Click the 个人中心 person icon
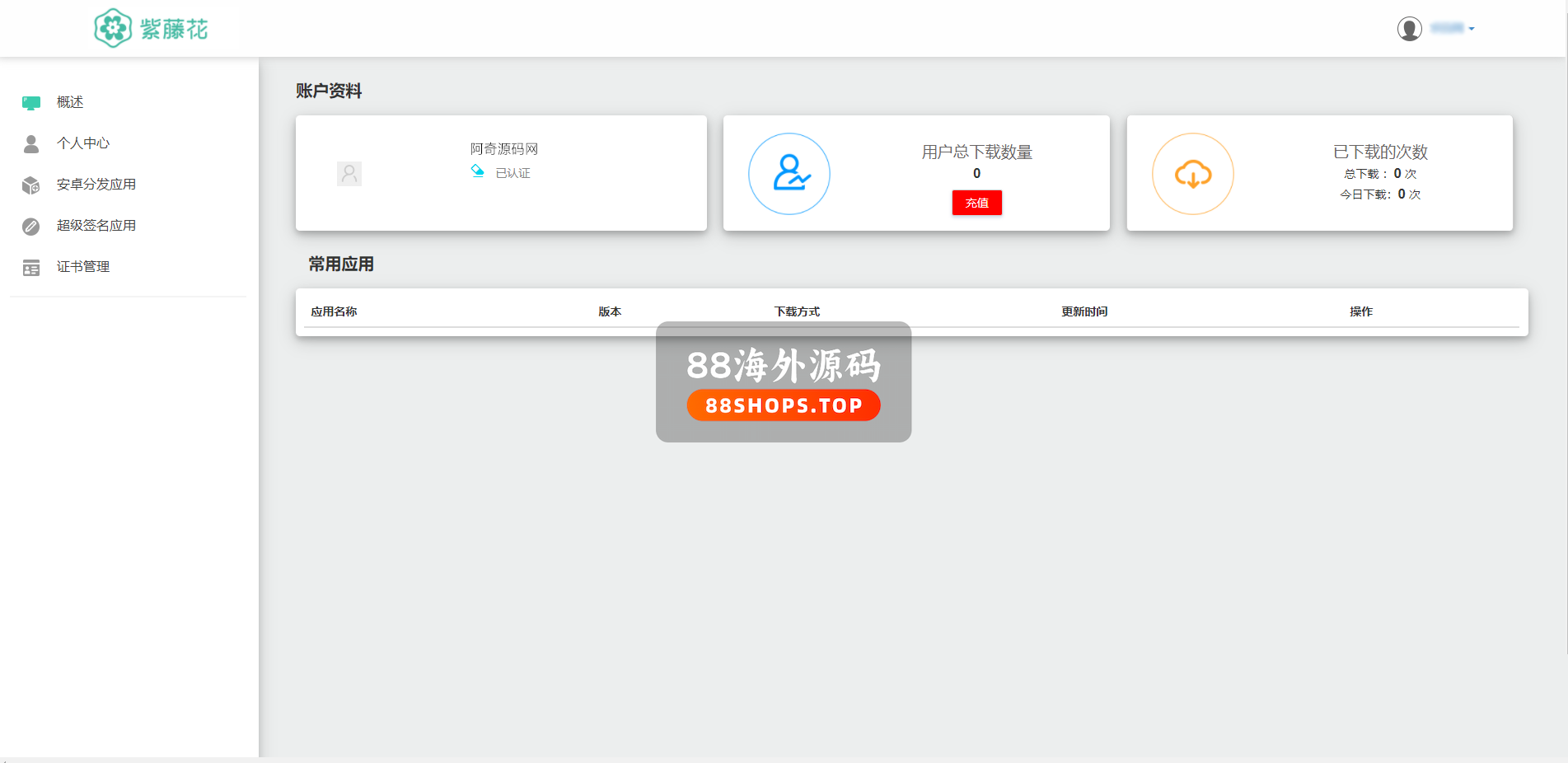The width and height of the screenshot is (1568, 763). (31, 144)
